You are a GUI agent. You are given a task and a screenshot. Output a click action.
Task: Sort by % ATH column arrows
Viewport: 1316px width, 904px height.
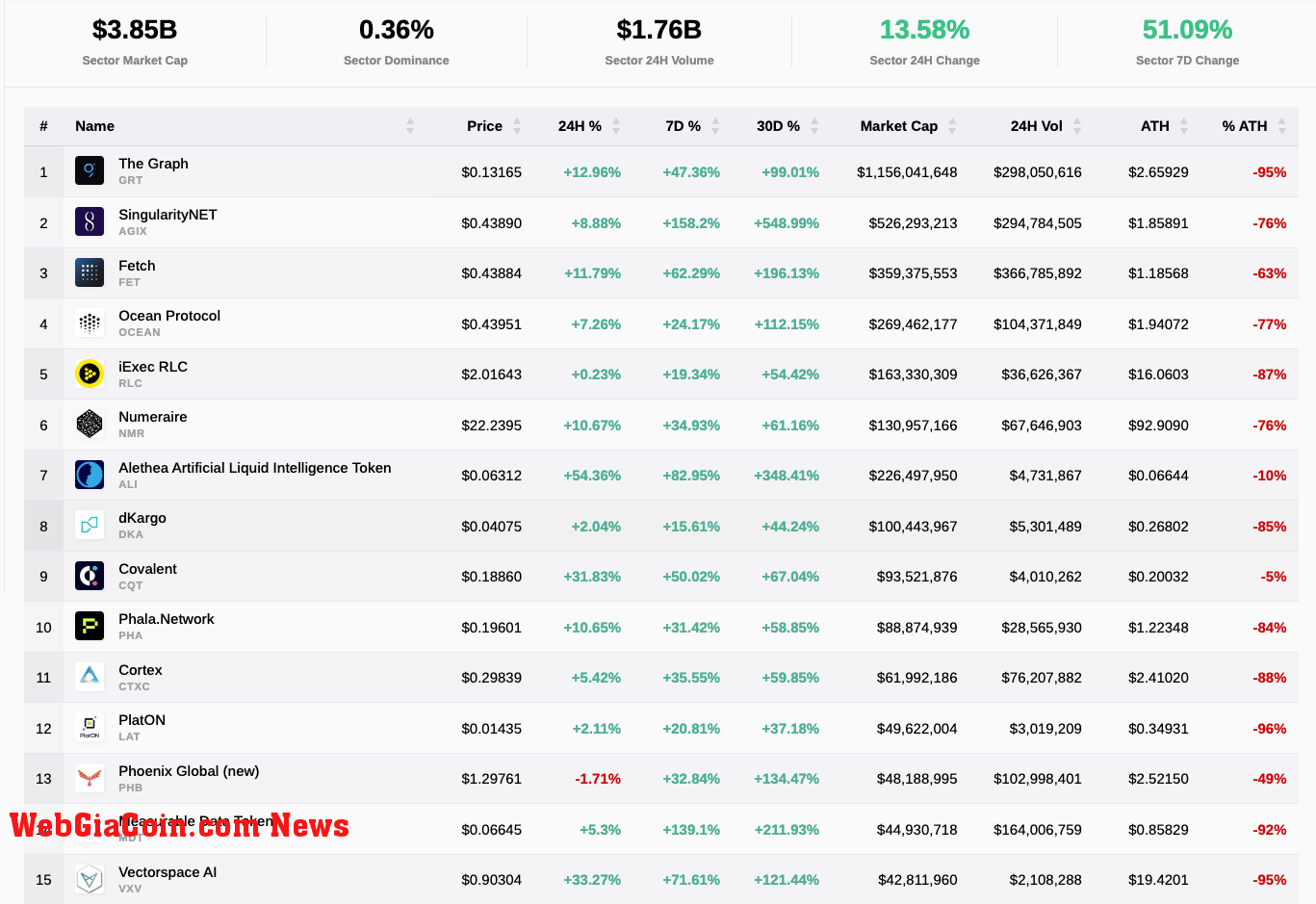1281,126
